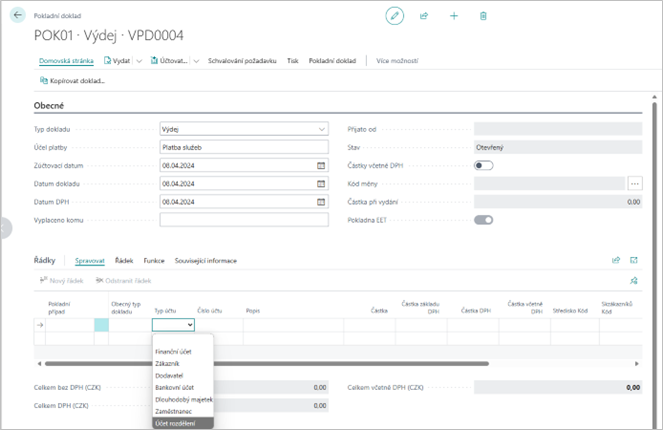Toggle the Pokladna EET switch
The height and width of the screenshot is (430, 663).
pos(483,220)
